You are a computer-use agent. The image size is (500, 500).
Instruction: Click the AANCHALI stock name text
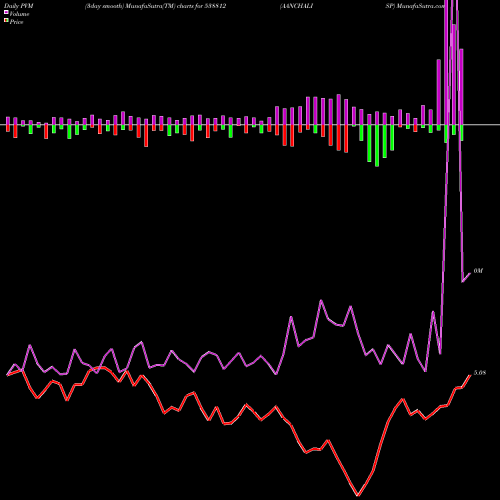coord(297,6)
